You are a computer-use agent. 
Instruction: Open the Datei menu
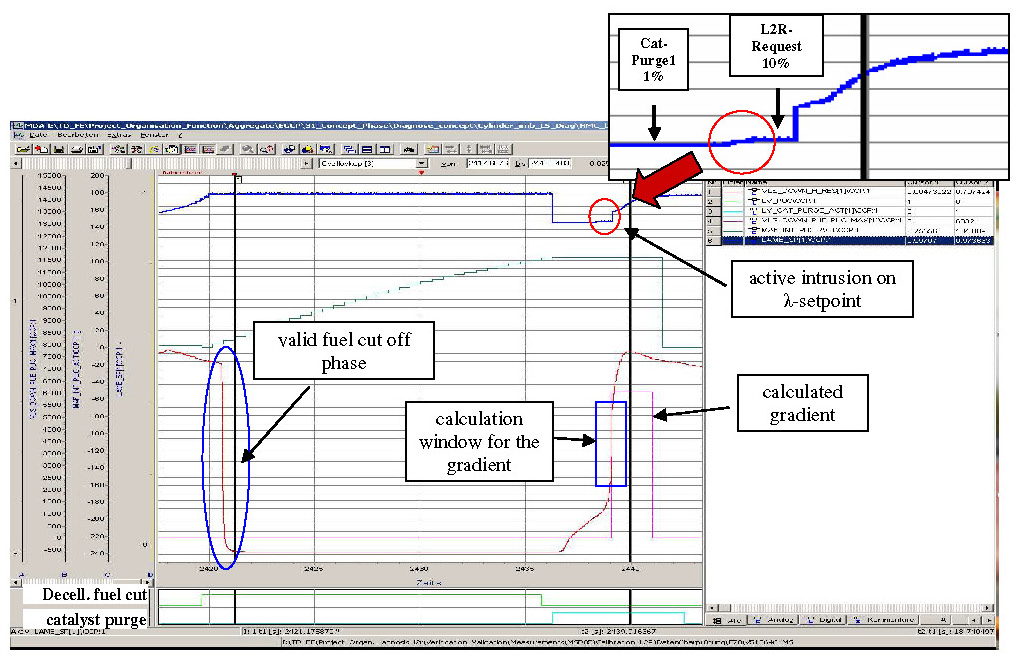pos(39,134)
